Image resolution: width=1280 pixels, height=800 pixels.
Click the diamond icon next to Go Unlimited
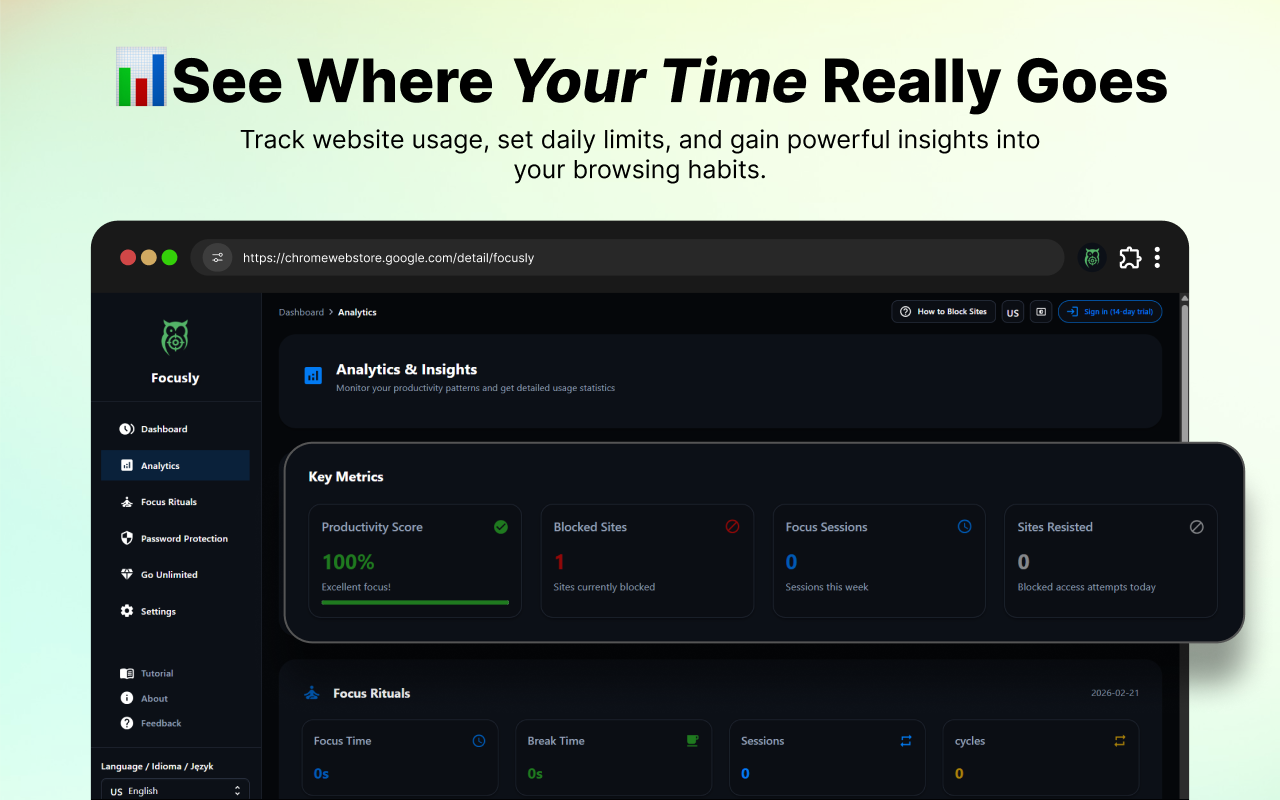(127, 575)
